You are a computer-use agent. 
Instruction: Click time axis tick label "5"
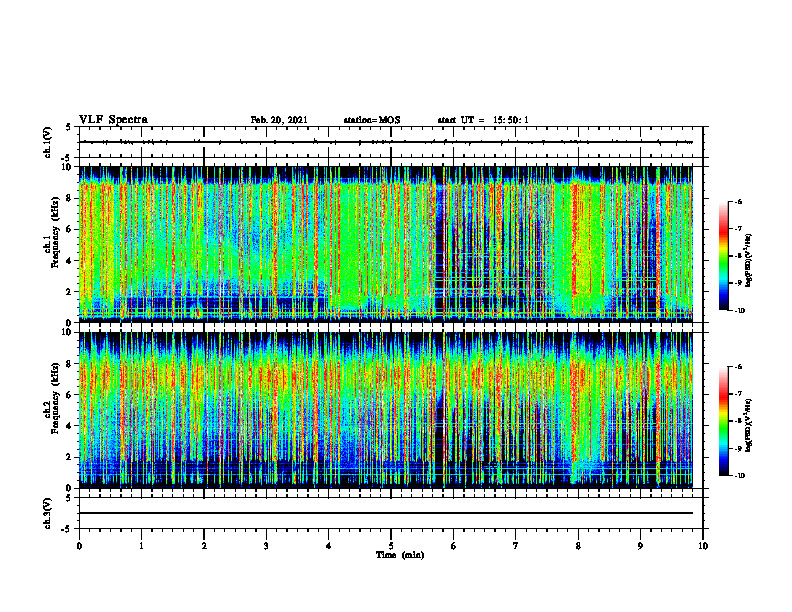pyautogui.click(x=391, y=546)
